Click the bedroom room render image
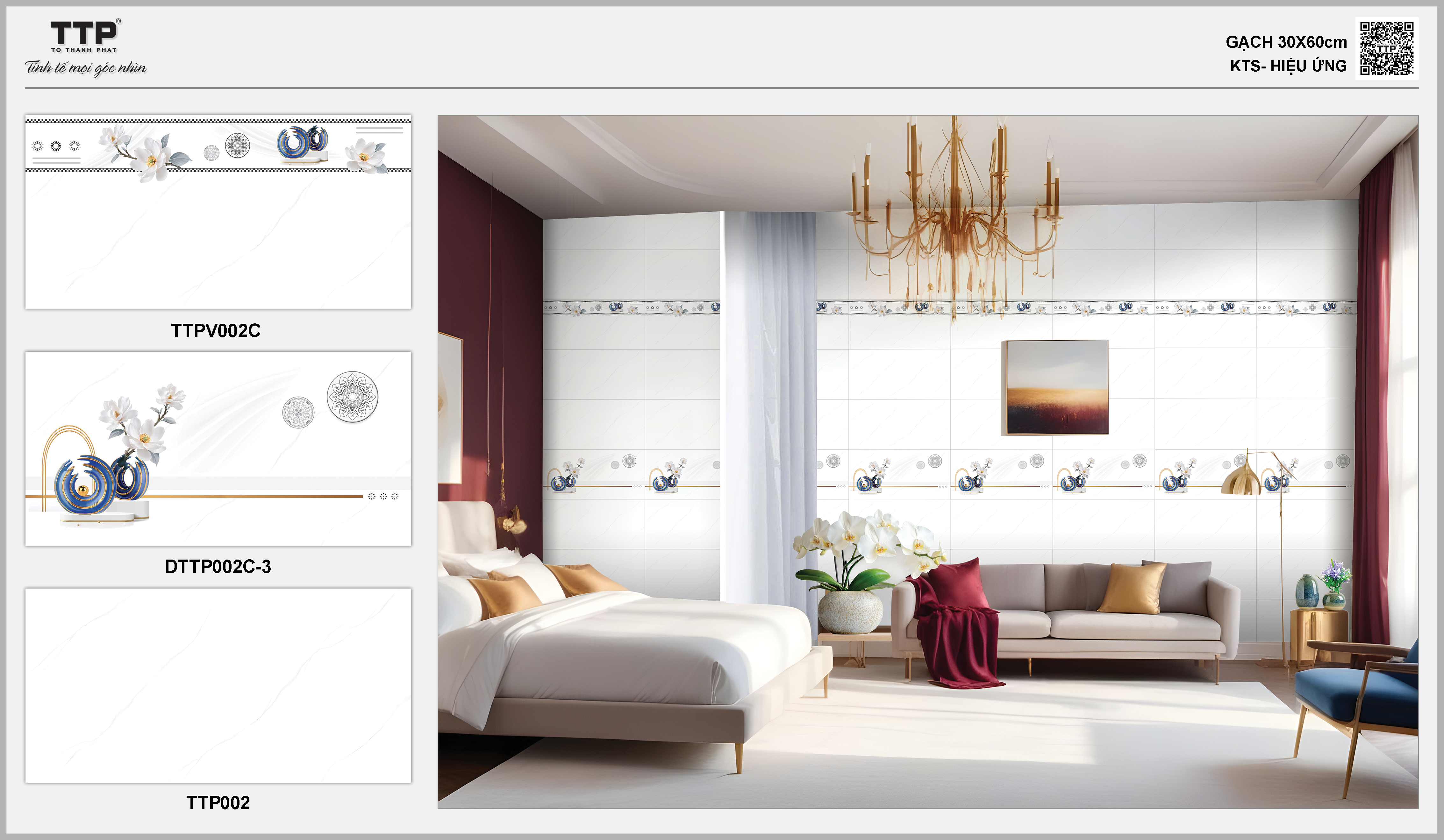 coord(928,462)
